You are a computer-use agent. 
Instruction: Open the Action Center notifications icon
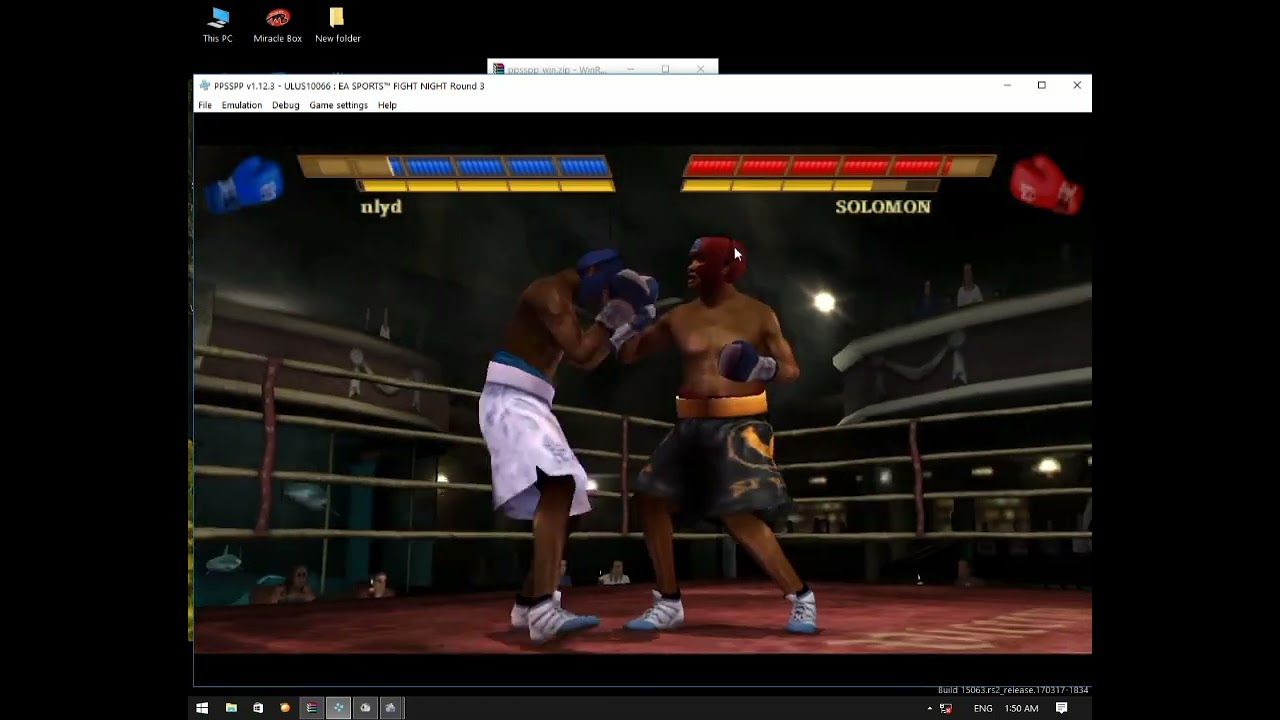[x=1062, y=708]
